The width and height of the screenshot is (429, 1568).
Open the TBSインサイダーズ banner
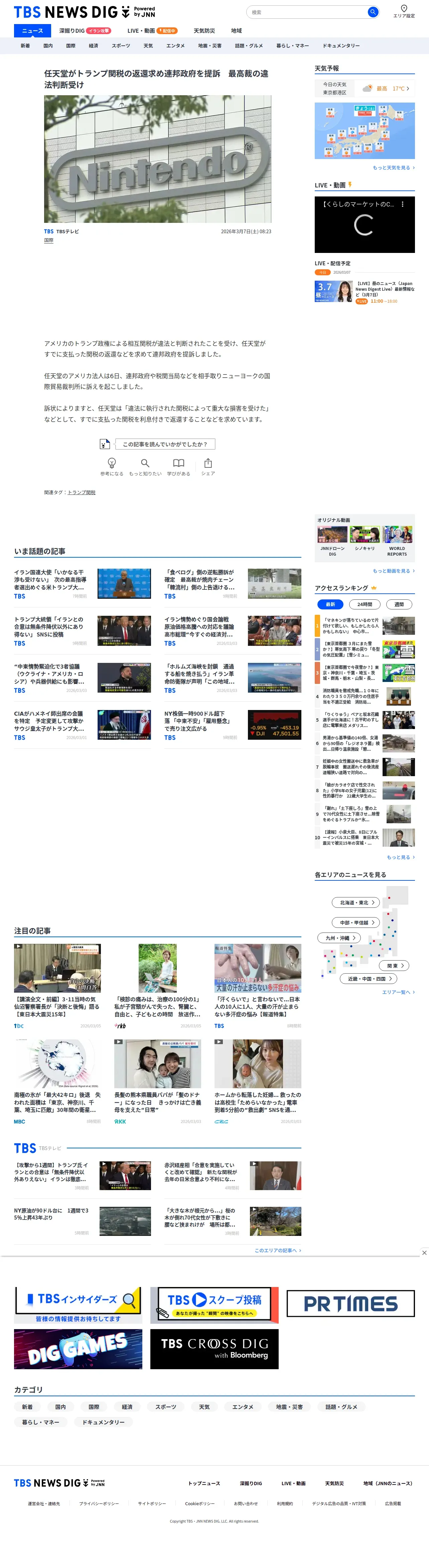click(x=78, y=1305)
